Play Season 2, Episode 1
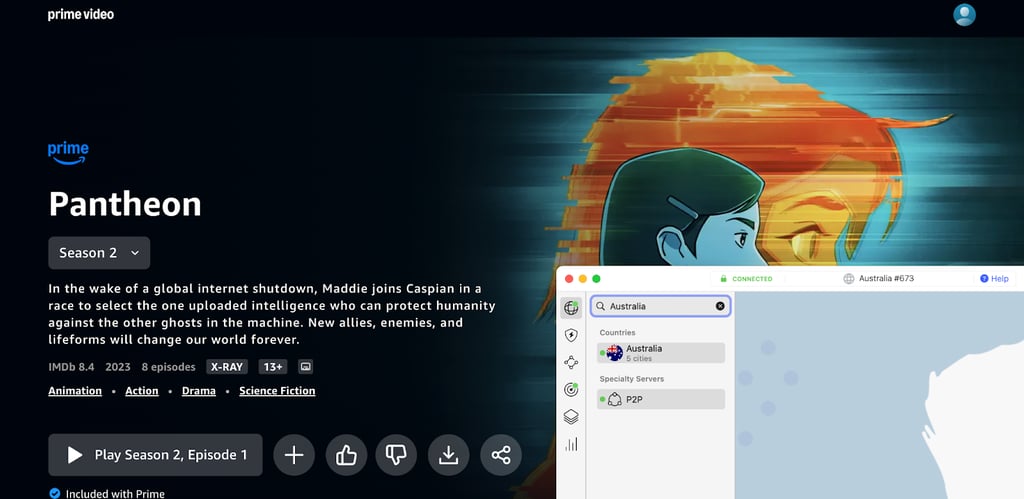The image size is (1024, 499). pyautogui.click(x=155, y=455)
